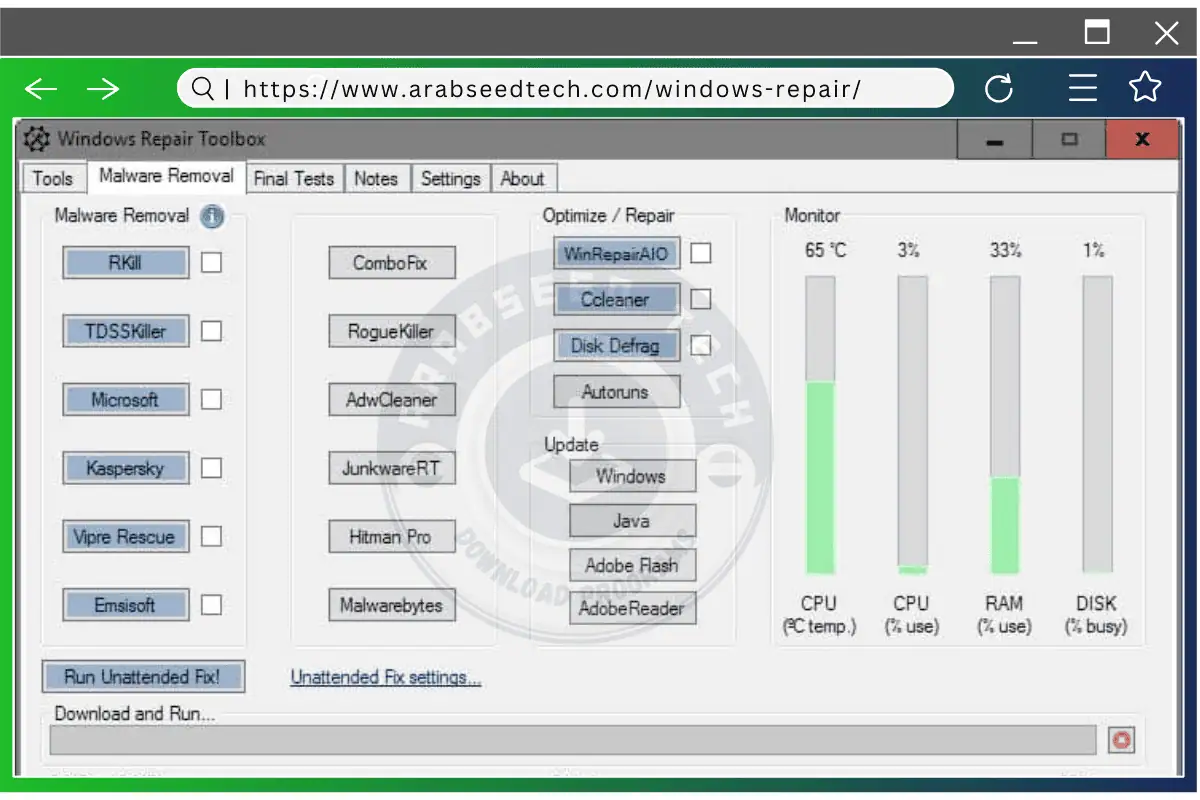
Task: Enable the RKill checkbox
Action: click(x=211, y=263)
